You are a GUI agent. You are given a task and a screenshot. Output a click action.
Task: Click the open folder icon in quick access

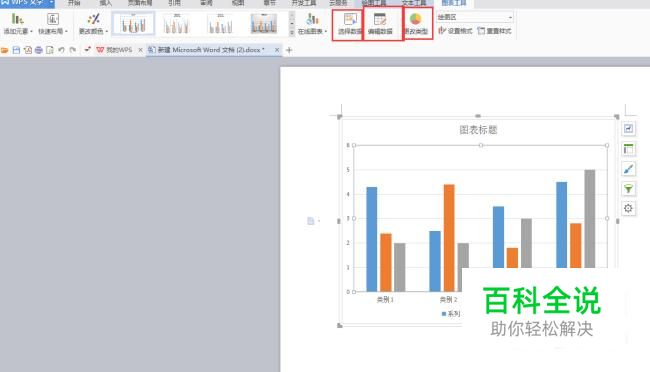tap(5, 50)
